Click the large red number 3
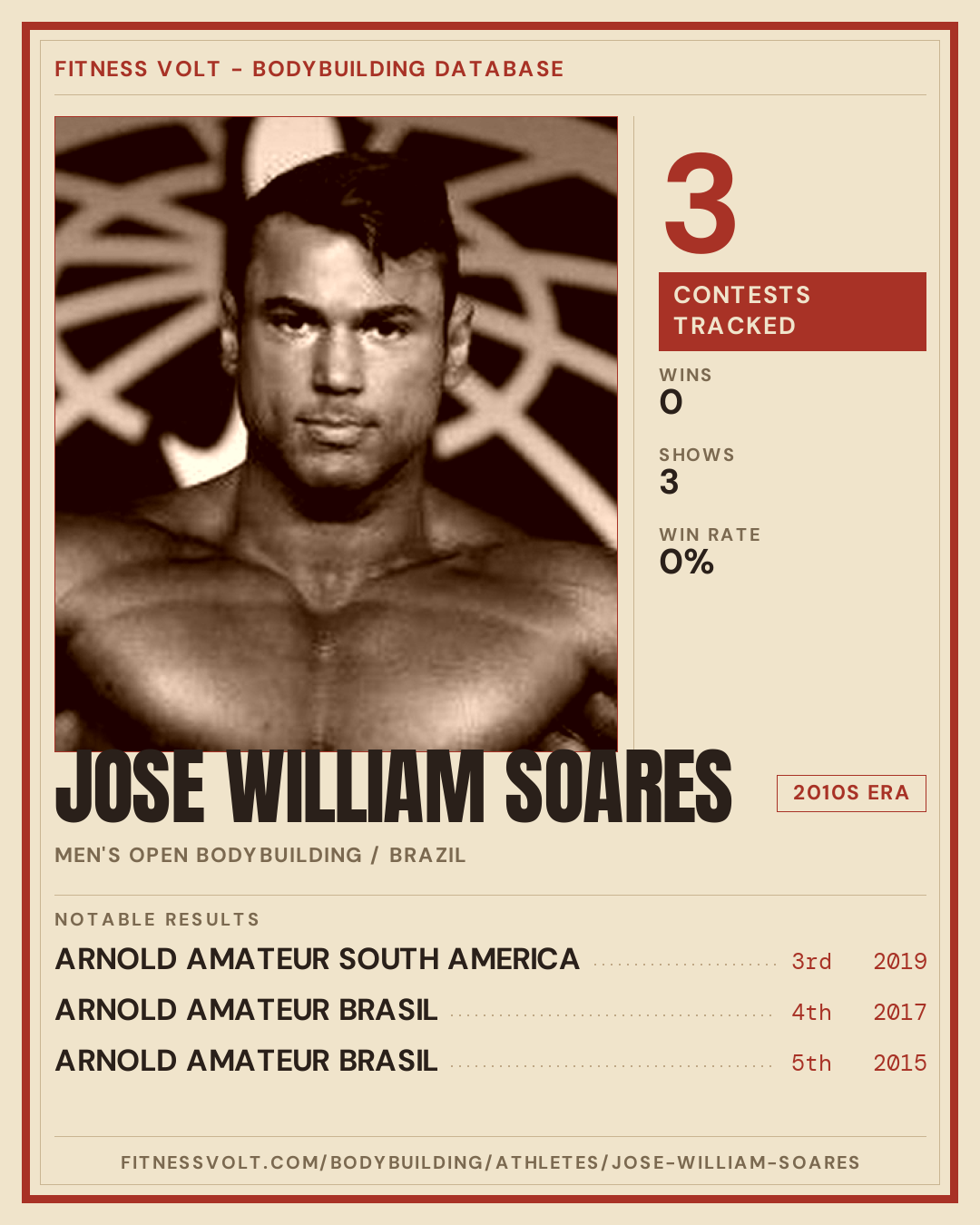This screenshot has width=980, height=1225. click(701, 203)
